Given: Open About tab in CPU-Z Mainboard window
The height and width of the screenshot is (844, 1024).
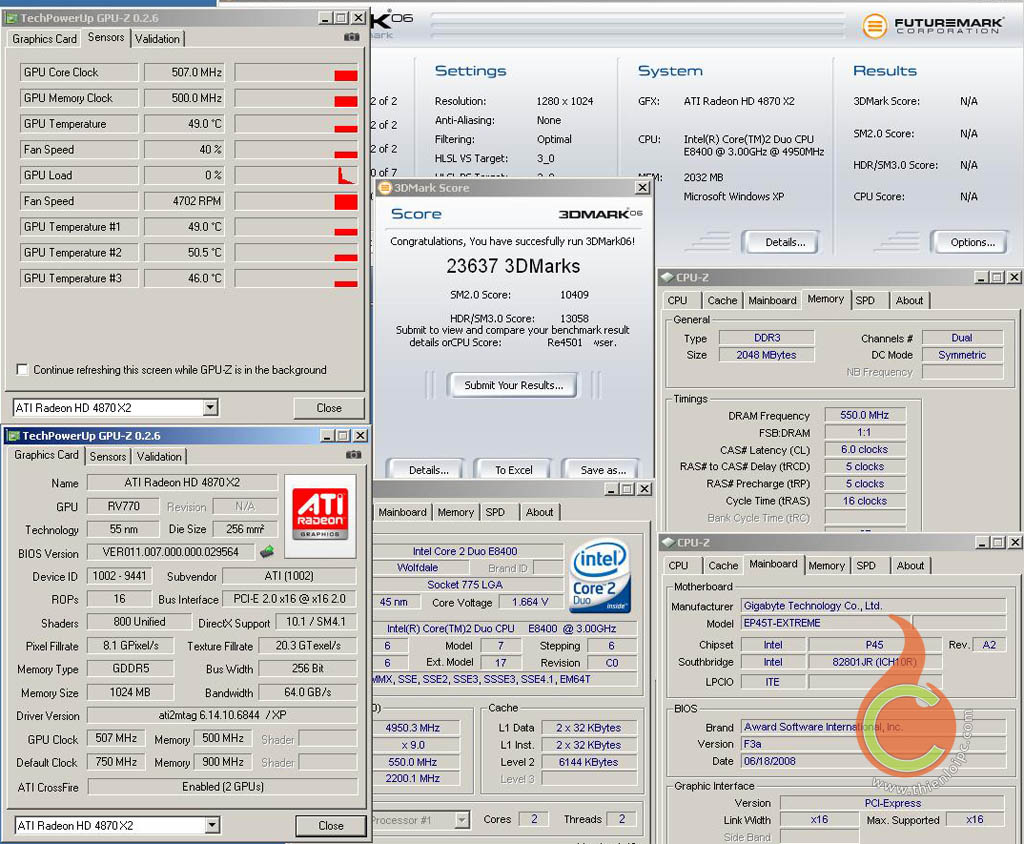Looking at the screenshot, I should tap(910, 566).
